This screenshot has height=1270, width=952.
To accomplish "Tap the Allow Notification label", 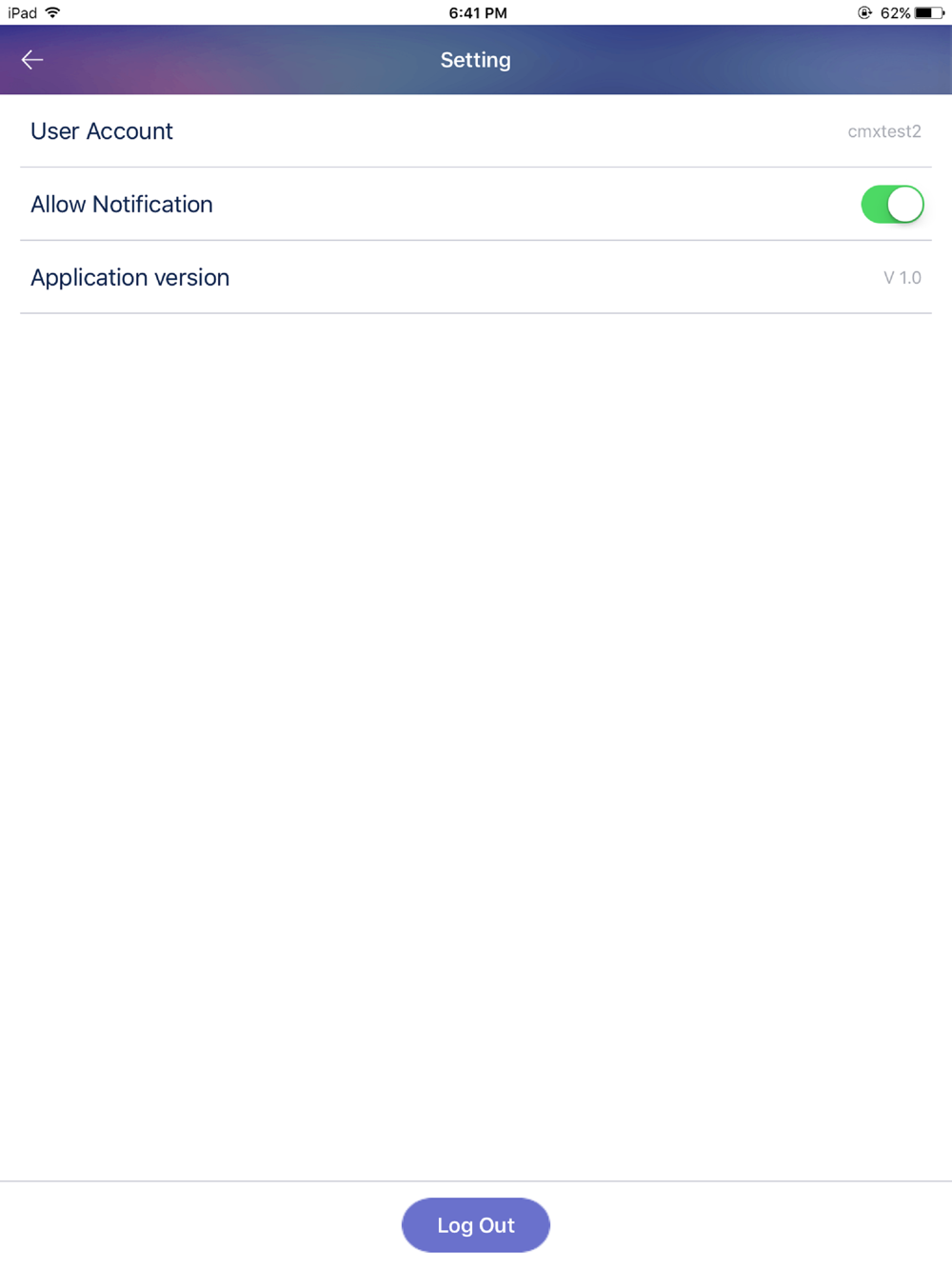I will point(122,204).
